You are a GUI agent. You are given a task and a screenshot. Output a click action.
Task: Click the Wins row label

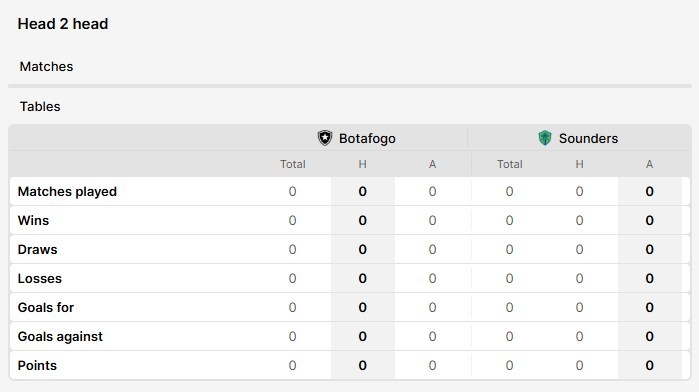33,221
